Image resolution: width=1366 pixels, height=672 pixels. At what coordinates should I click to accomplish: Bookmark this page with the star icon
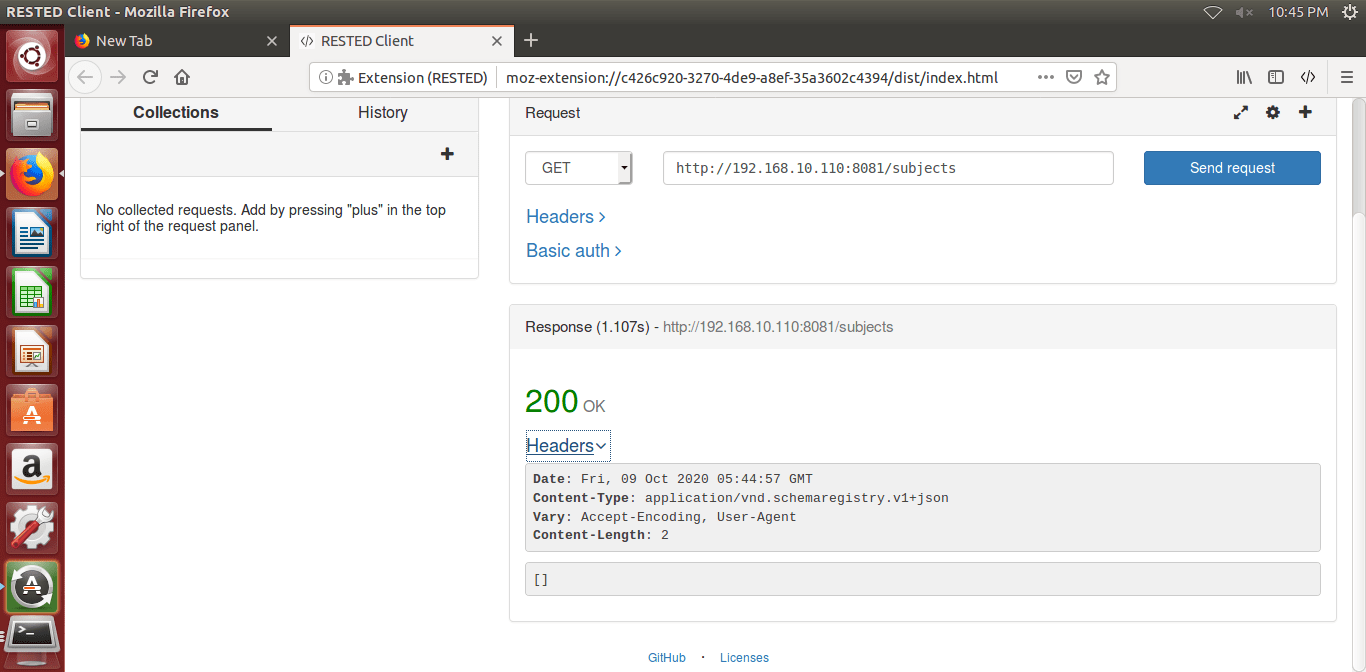pyautogui.click(x=1101, y=77)
